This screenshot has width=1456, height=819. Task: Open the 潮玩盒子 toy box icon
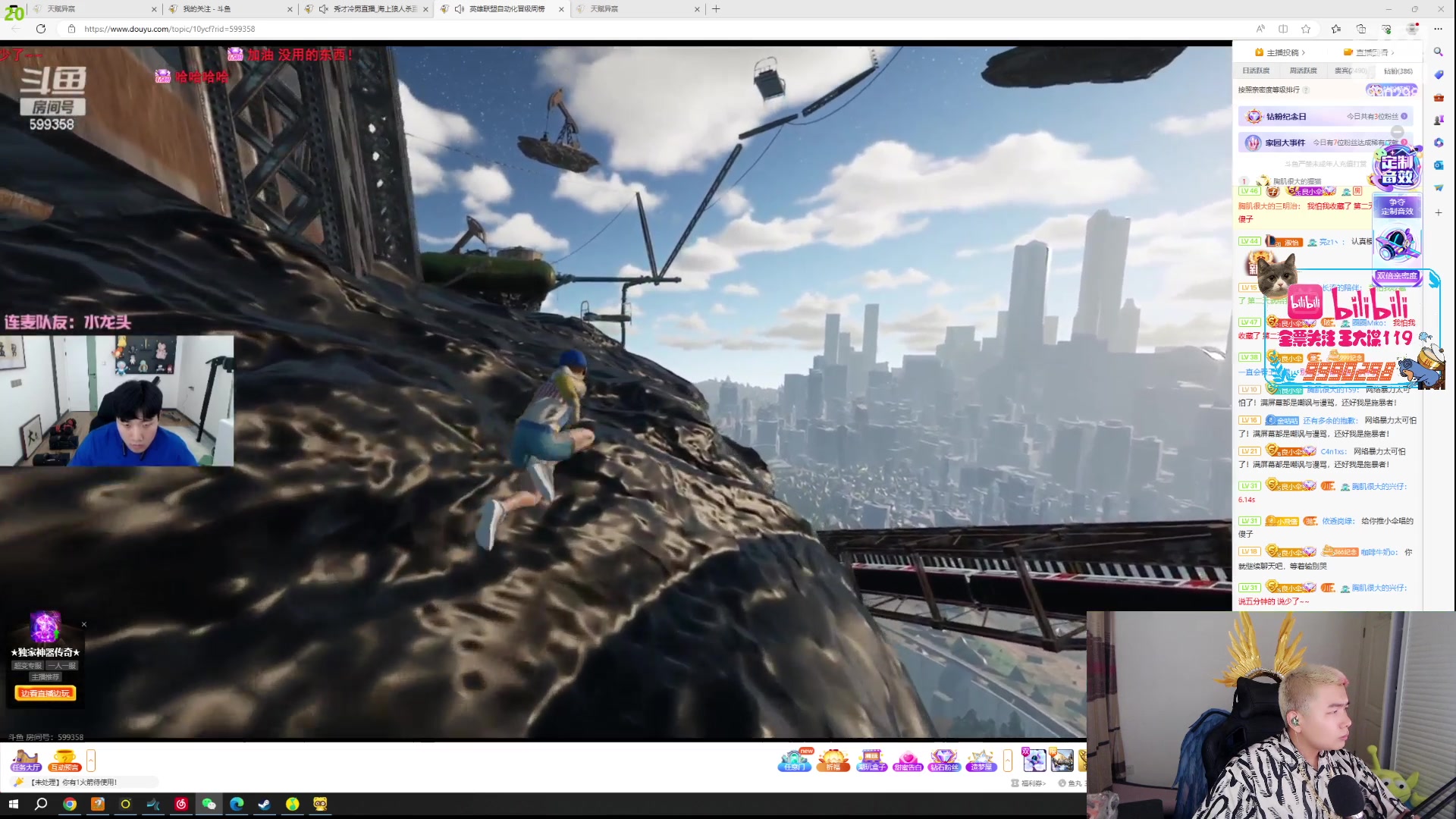point(871,760)
